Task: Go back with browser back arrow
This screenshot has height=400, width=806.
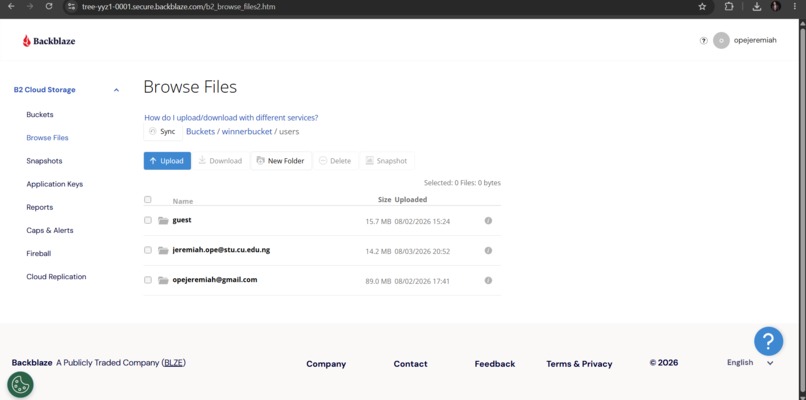Action: tap(12, 7)
